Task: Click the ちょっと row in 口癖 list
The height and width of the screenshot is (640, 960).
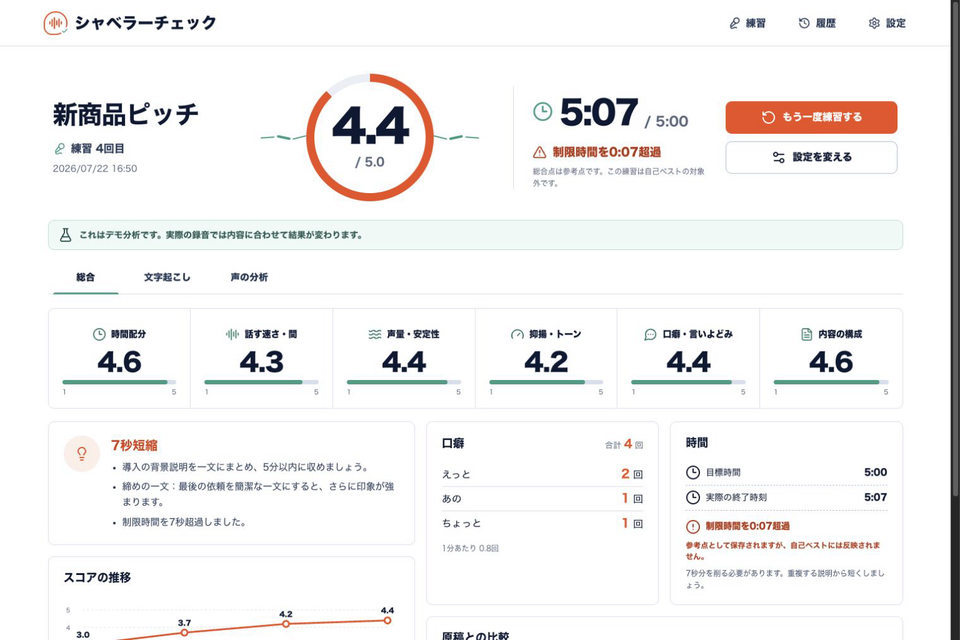Action: 542,523
